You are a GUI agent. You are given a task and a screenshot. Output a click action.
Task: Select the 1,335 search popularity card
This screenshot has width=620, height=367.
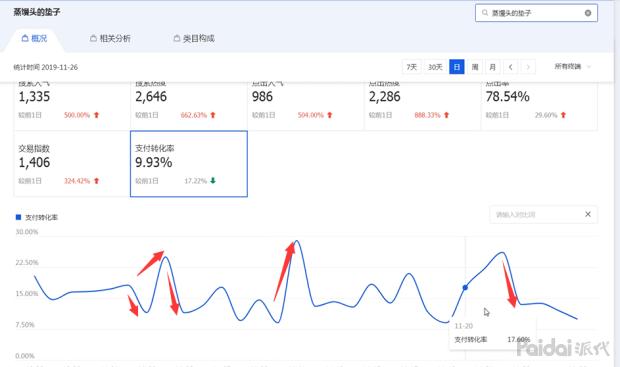coord(72,106)
